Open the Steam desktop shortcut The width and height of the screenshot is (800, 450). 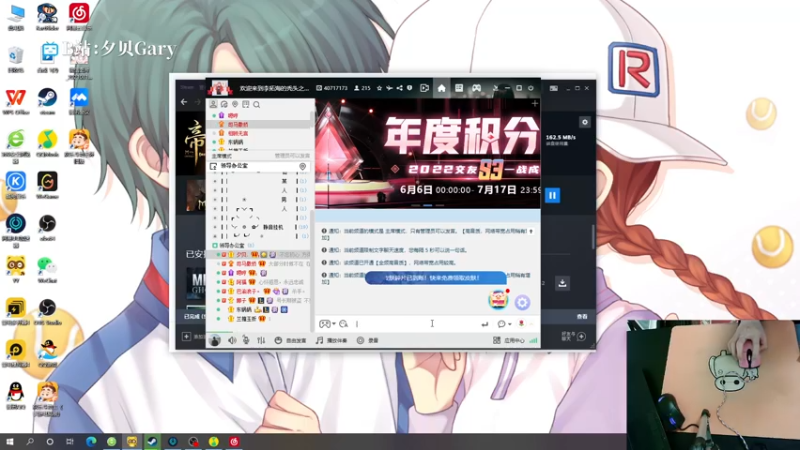point(47,102)
